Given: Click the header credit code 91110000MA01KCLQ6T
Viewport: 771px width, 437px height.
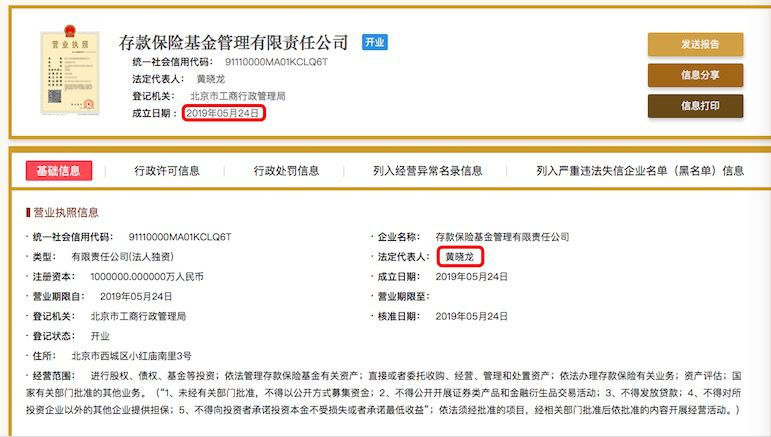Looking at the screenshot, I should point(276,62).
